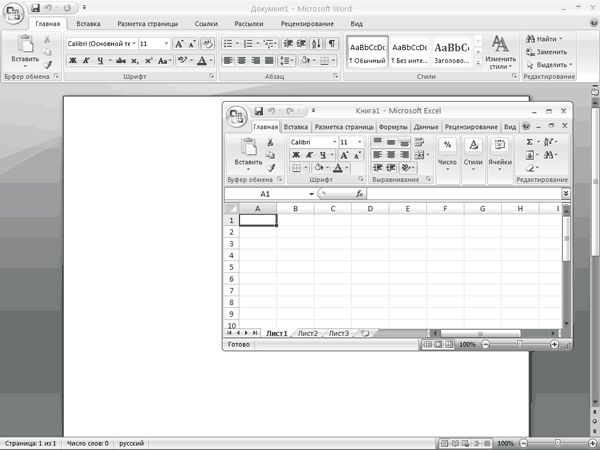This screenshot has height=450, width=600.
Task: Click Найти in Word editing group
Action: coord(544,39)
